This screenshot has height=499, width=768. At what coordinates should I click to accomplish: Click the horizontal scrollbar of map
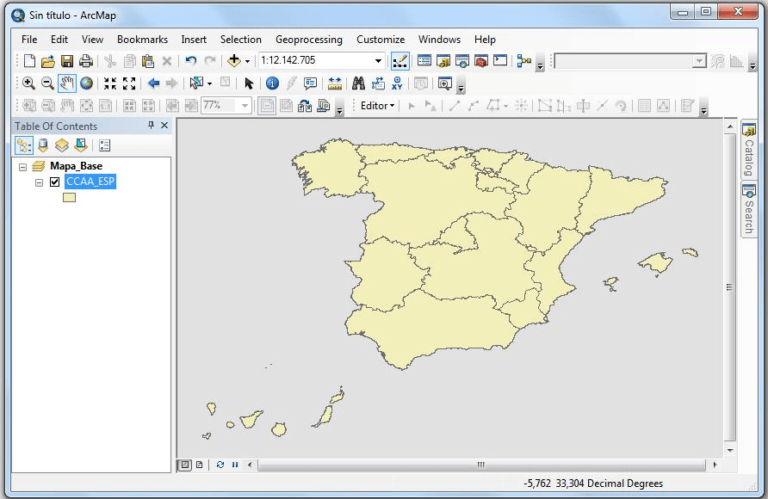click(481, 464)
